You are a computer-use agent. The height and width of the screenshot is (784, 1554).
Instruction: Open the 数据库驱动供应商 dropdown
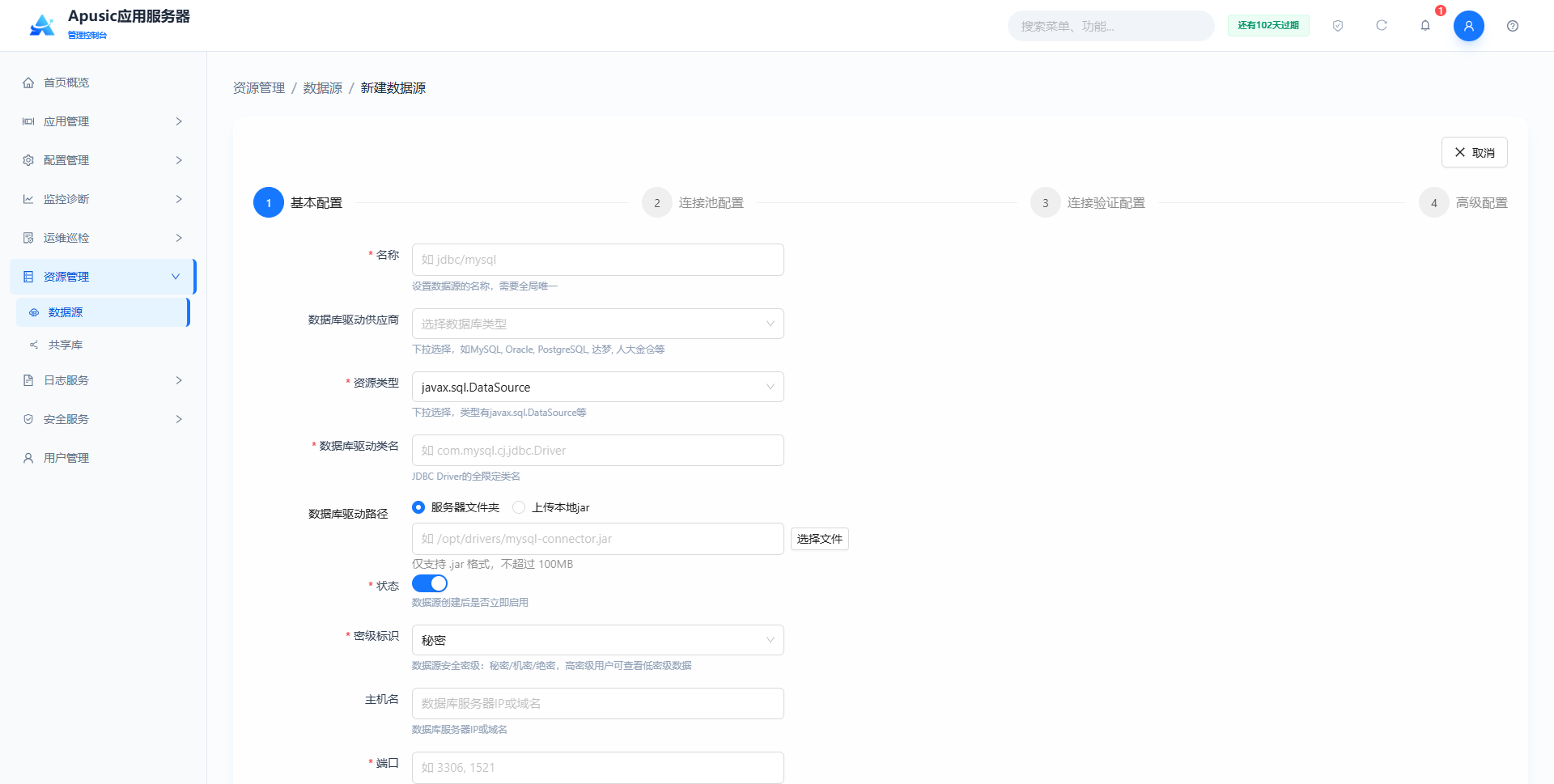coord(598,324)
